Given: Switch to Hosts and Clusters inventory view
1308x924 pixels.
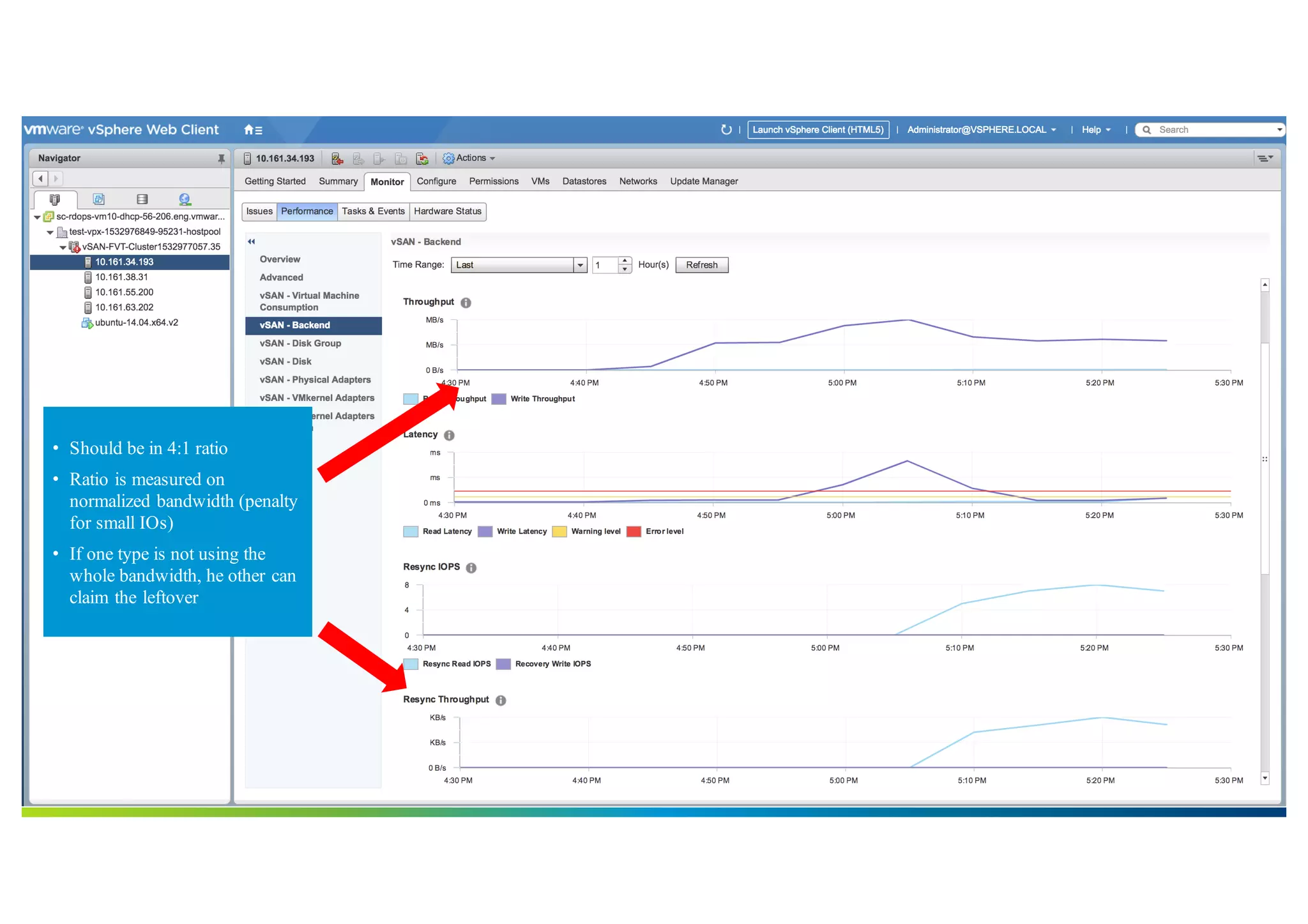Looking at the screenshot, I should tap(55, 199).
